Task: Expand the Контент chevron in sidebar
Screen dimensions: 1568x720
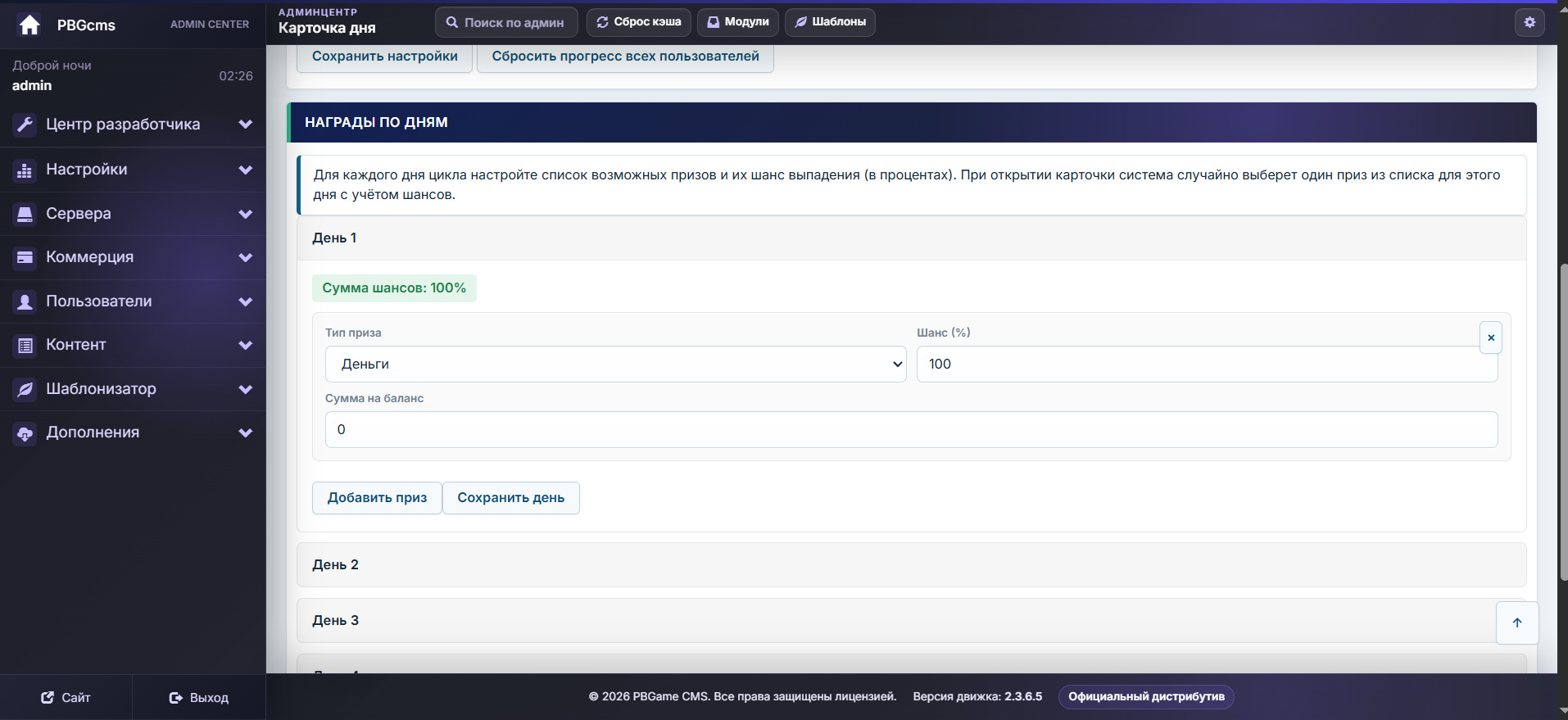Action: click(x=245, y=345)
